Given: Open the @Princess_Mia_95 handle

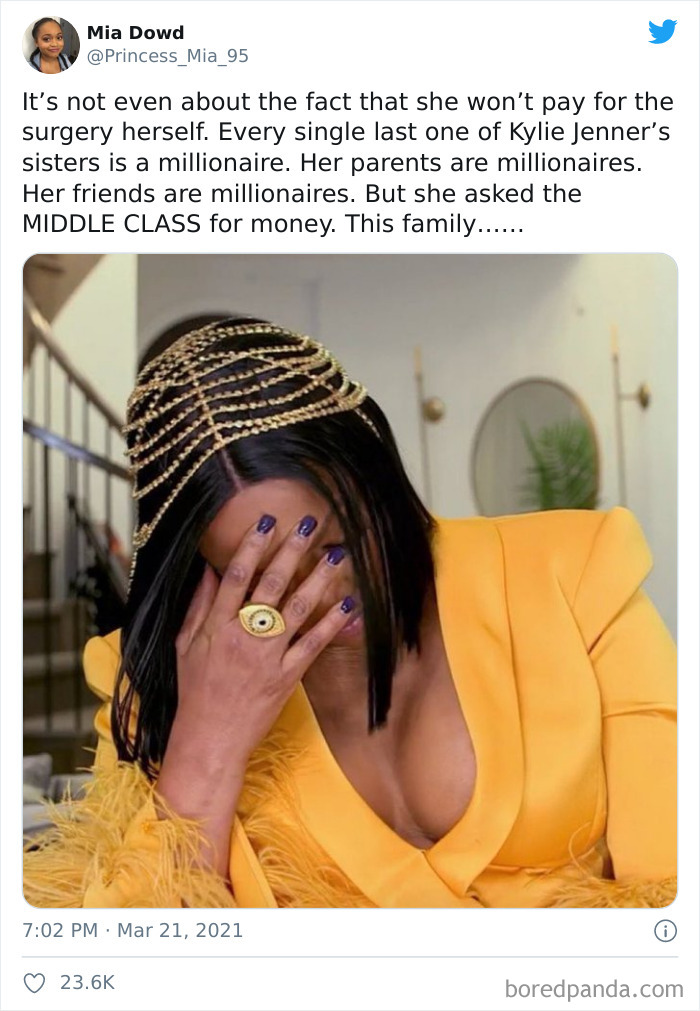Looking at the screenshot, I should tap(168, 56).
